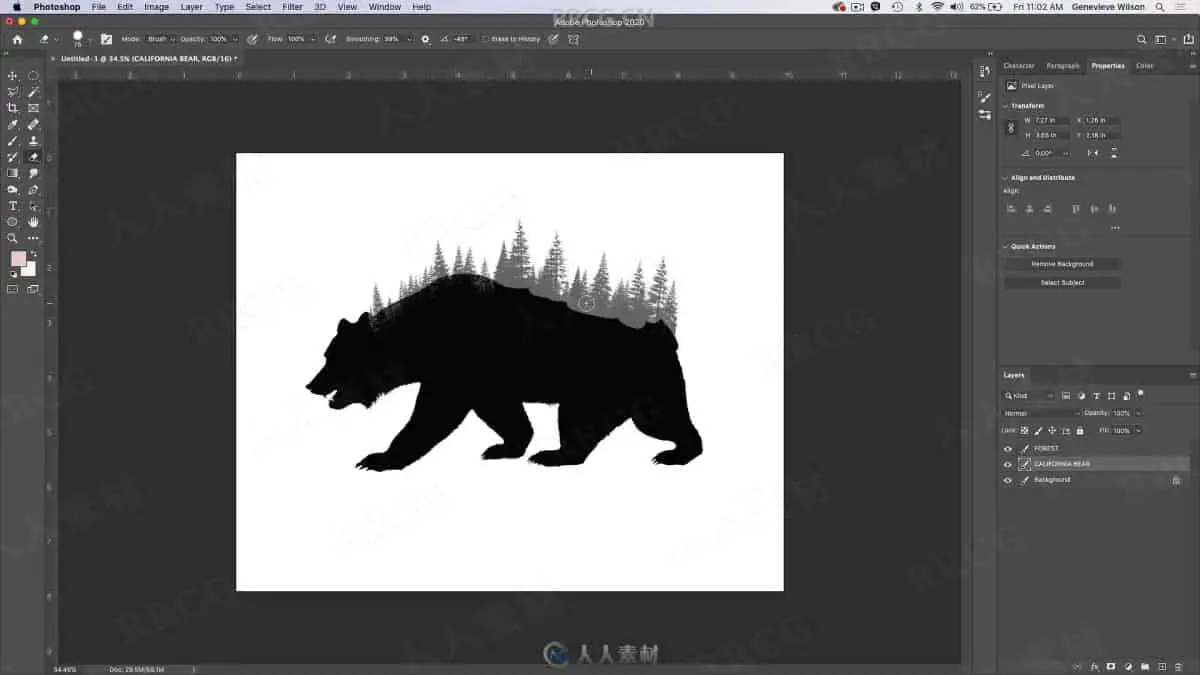
Task: Add a layer mask
Action: [1111, 665]
